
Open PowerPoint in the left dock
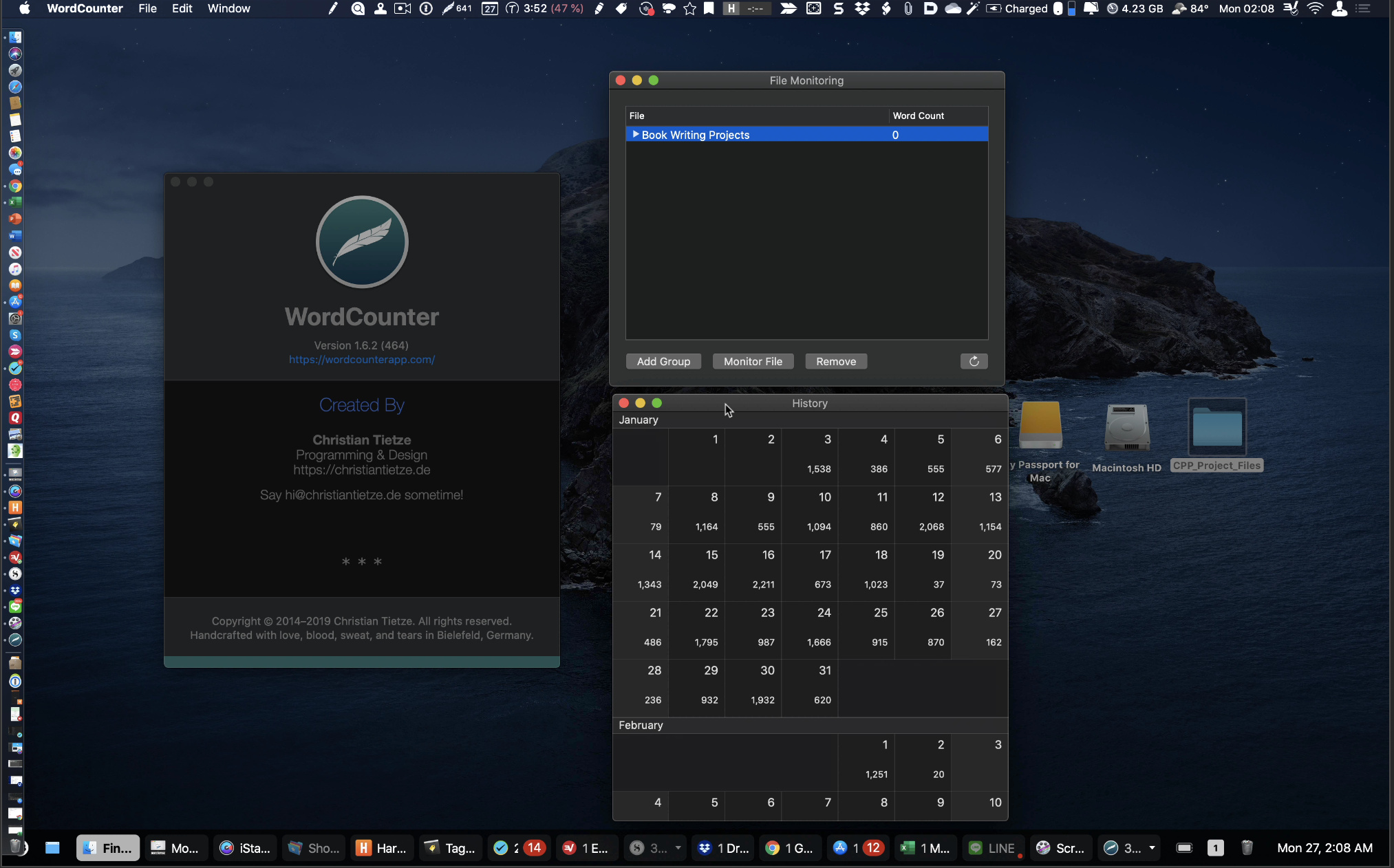click(15, 219)
